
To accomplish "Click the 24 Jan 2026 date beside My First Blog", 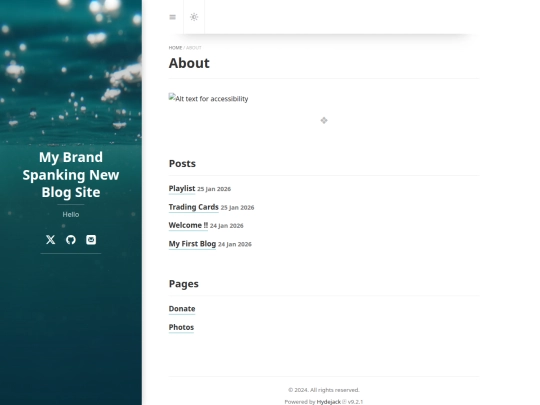I will coord(235,244).
